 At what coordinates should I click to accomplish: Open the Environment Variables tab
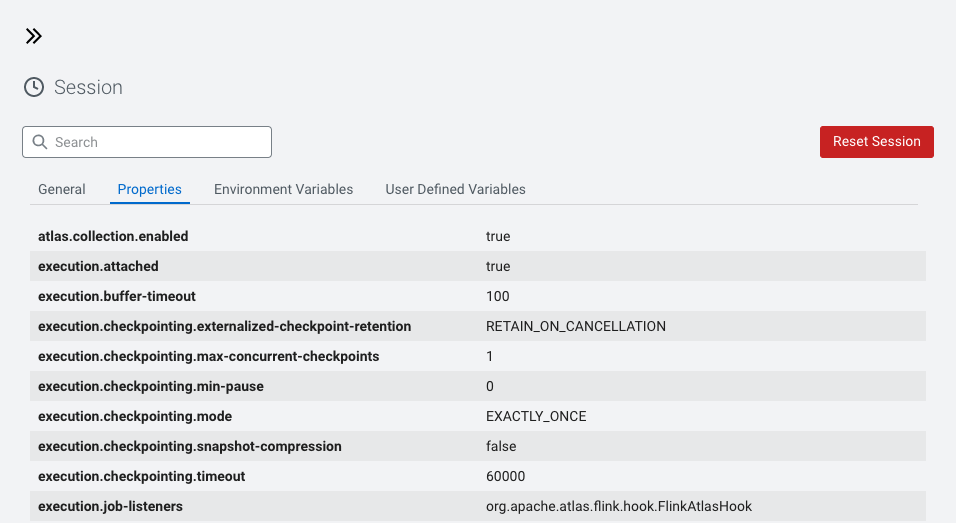[x=283, y=189]
